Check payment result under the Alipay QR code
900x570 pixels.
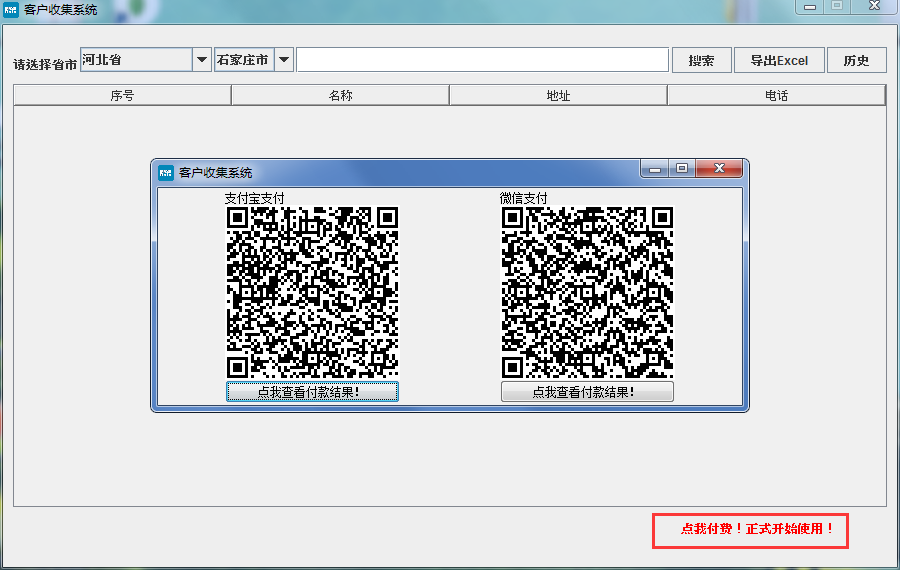(312, 392)
